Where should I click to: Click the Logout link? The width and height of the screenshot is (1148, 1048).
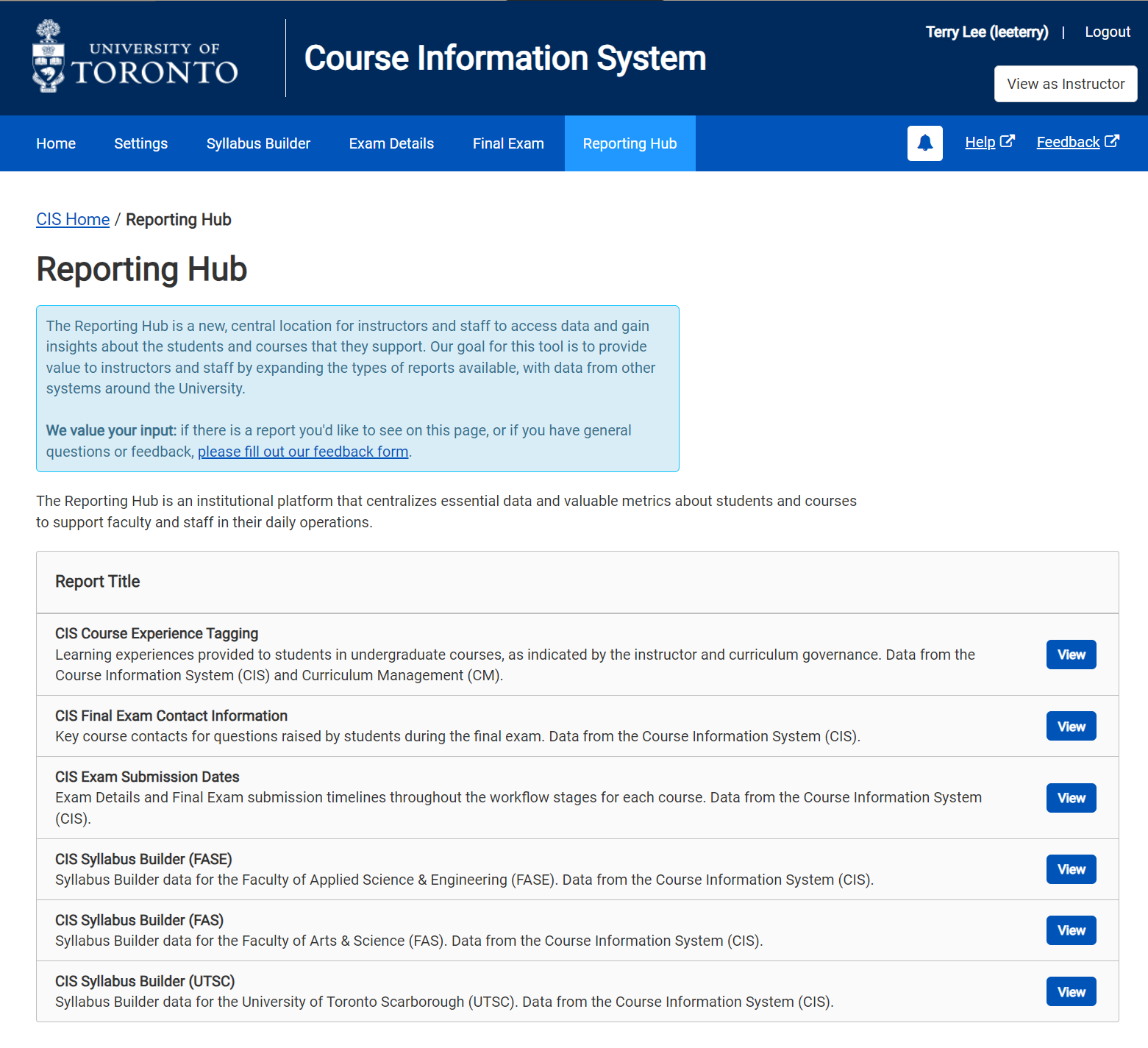pyautogui.click(x=1108, y=32)
